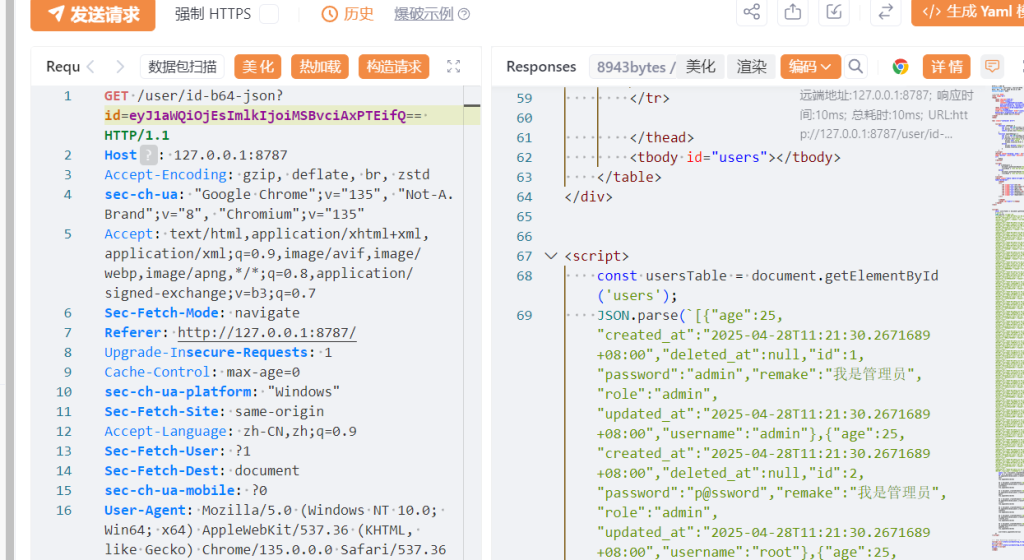Open the 历史 history panel
This screenshot has height=560, width=1024.
(x=348, y=14)
